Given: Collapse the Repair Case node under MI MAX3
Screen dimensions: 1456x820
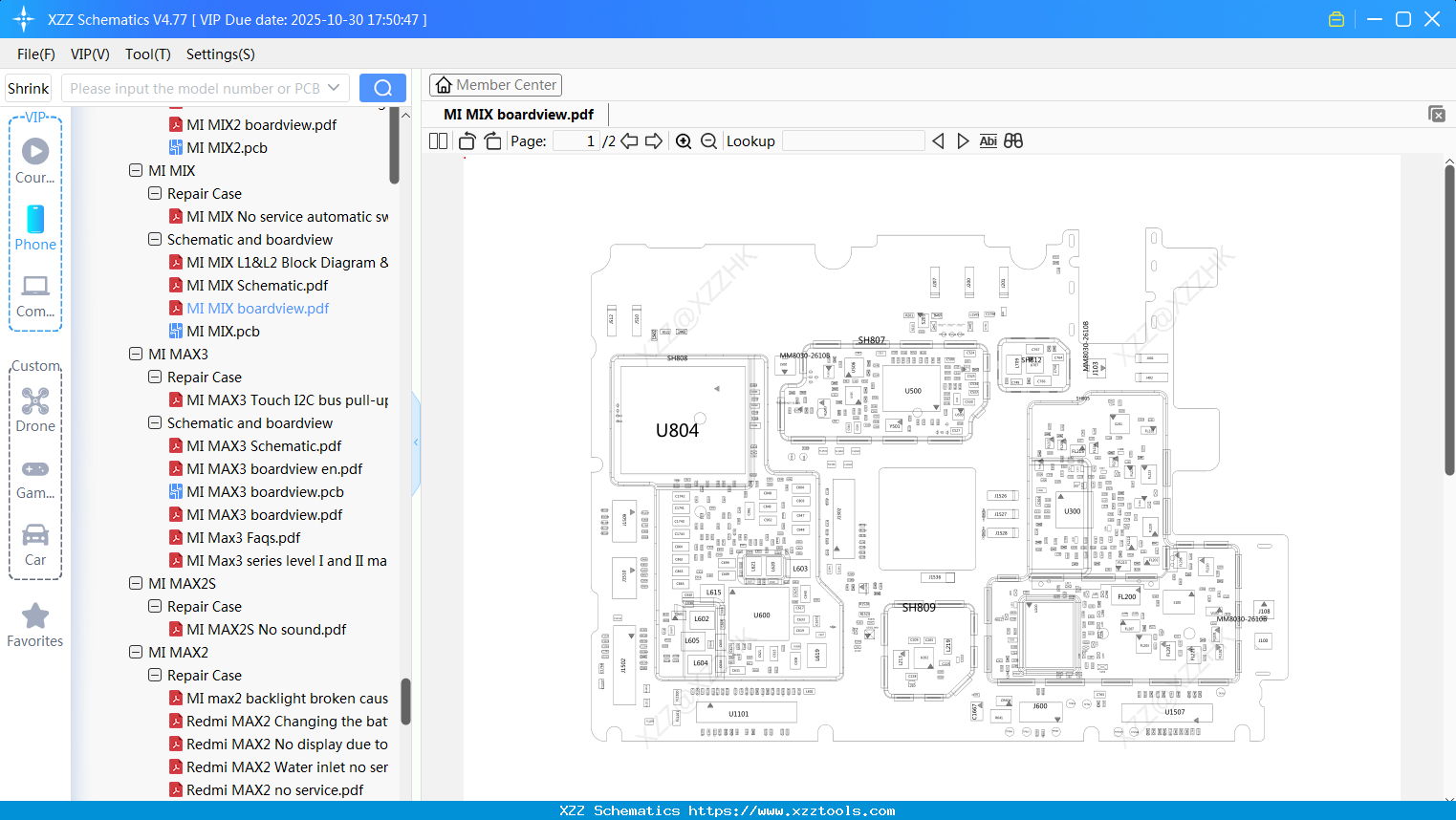Looking at the screenshot, I should 155,378.
